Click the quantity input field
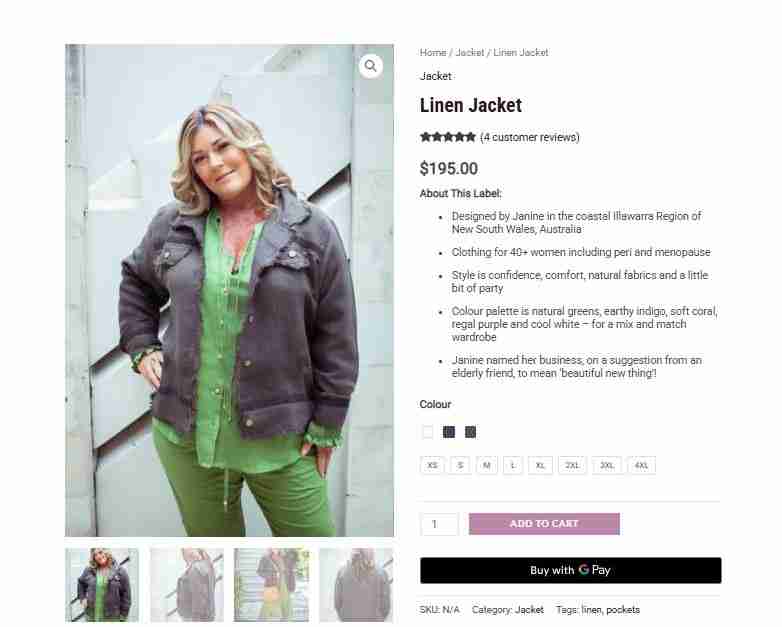 coord(439,524)
